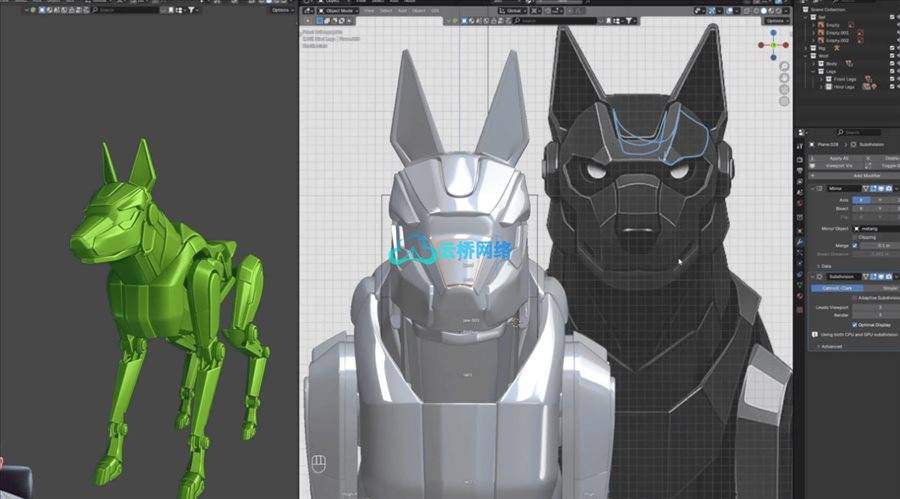This screenshot has width=900, height=499.
Task: Select the Catmull-Clark subdivision type
Action: (x=837, y=287)
